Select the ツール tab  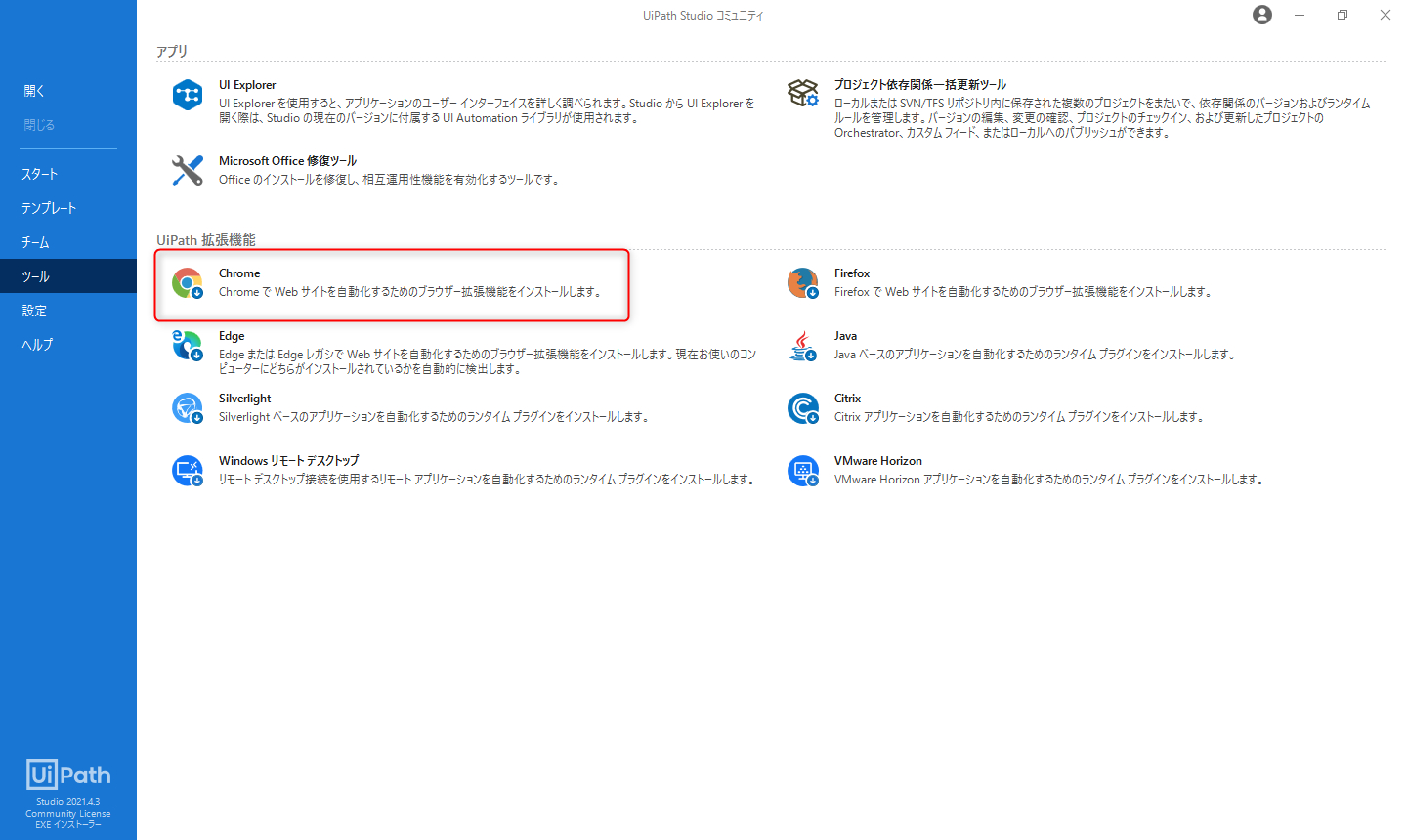point(68,276)
